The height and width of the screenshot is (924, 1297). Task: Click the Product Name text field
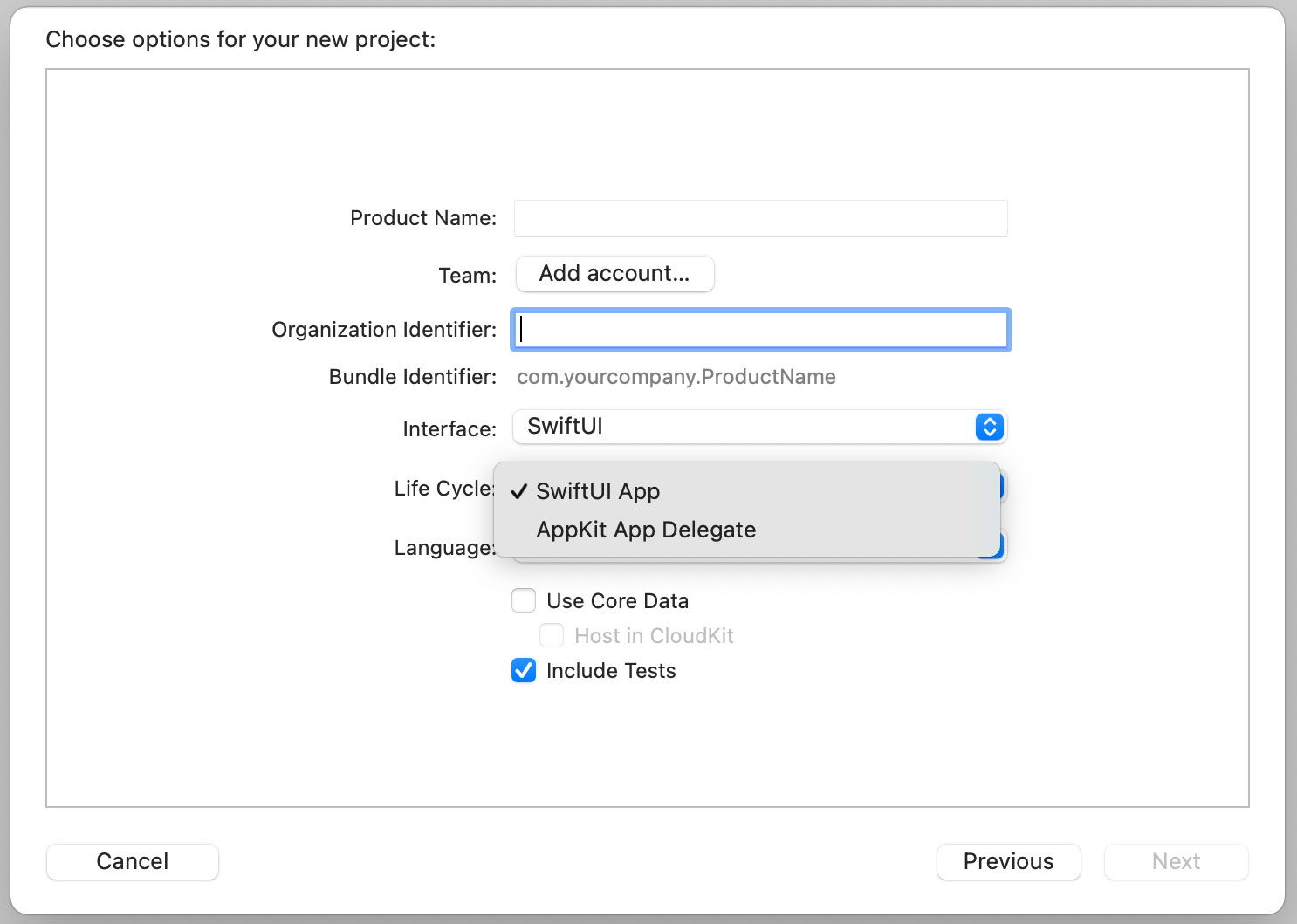tap(760, 218)
